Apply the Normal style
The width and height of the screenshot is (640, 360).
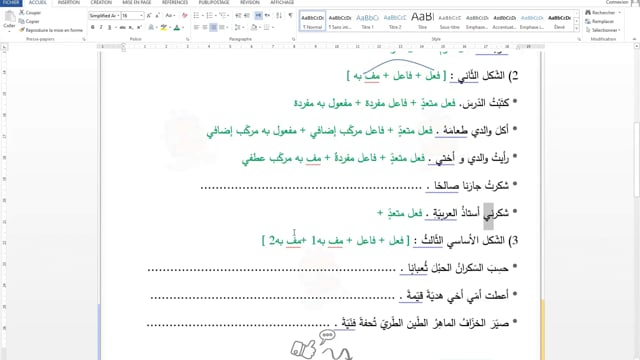pos(313,21)
